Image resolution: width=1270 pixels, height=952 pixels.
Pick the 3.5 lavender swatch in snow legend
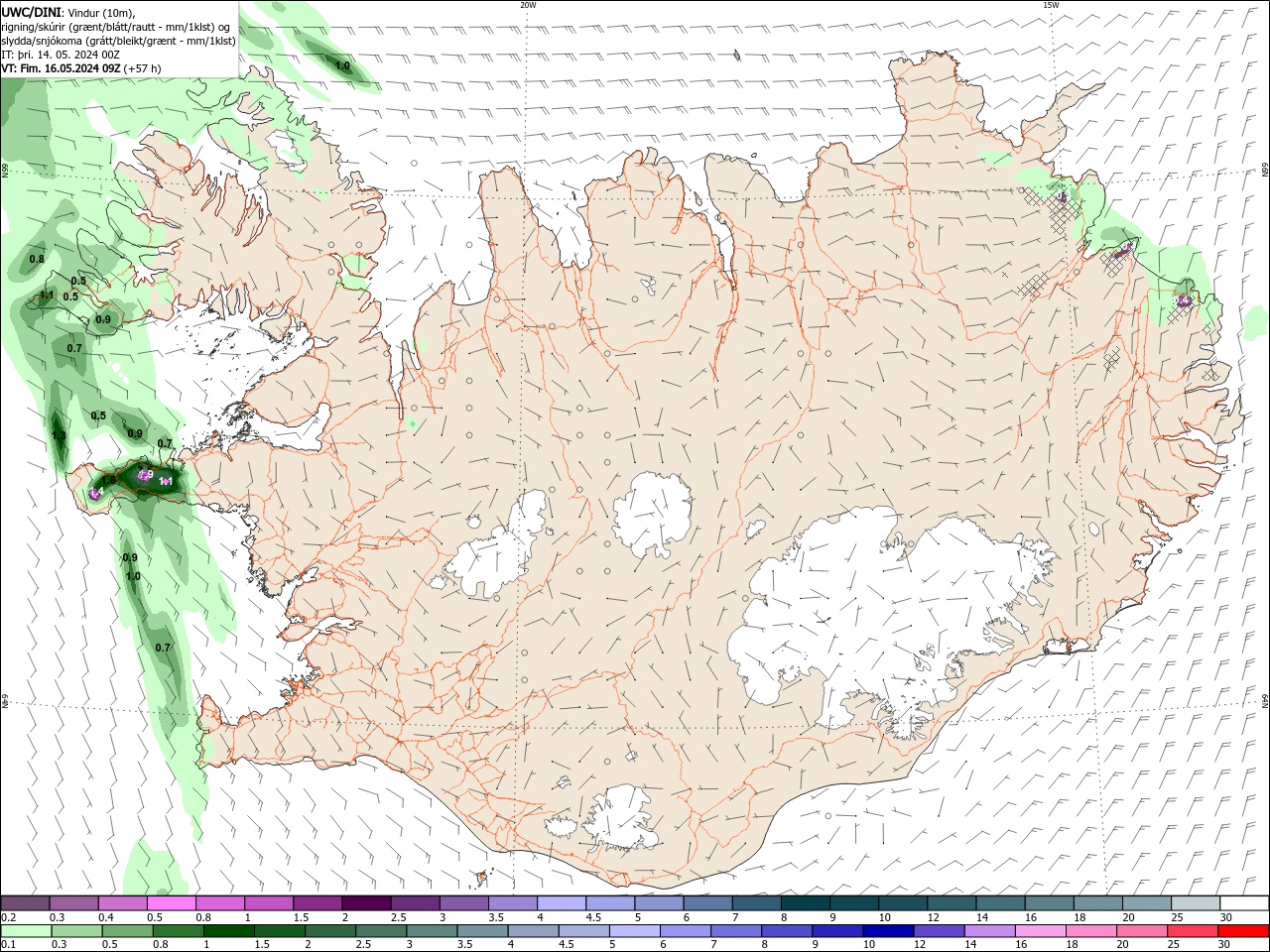click(x=512, y=903)
